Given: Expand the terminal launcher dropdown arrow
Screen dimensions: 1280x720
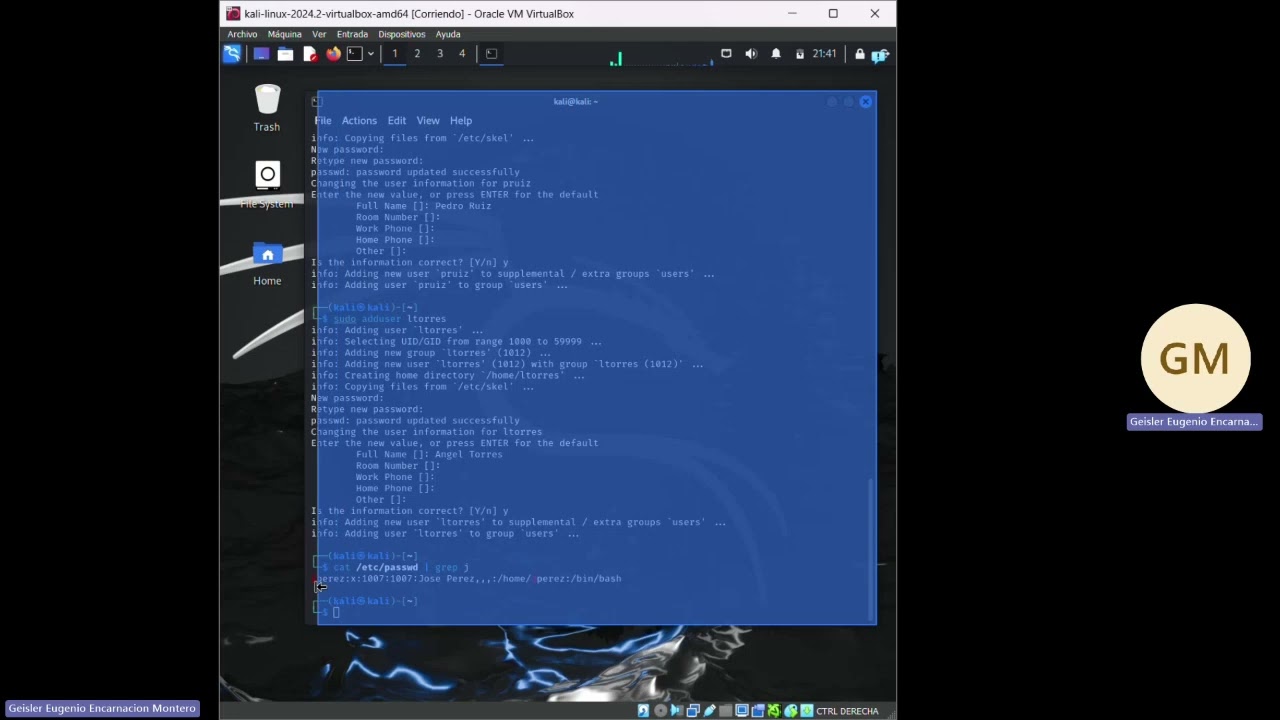Looking at the screenshot, I should tap(371, 54).
